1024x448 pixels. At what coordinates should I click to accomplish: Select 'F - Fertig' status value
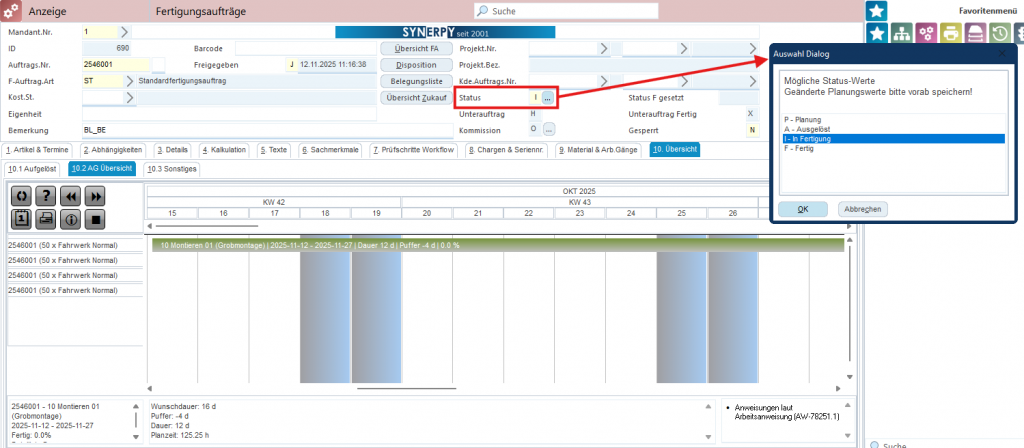(x=801, y=149)
